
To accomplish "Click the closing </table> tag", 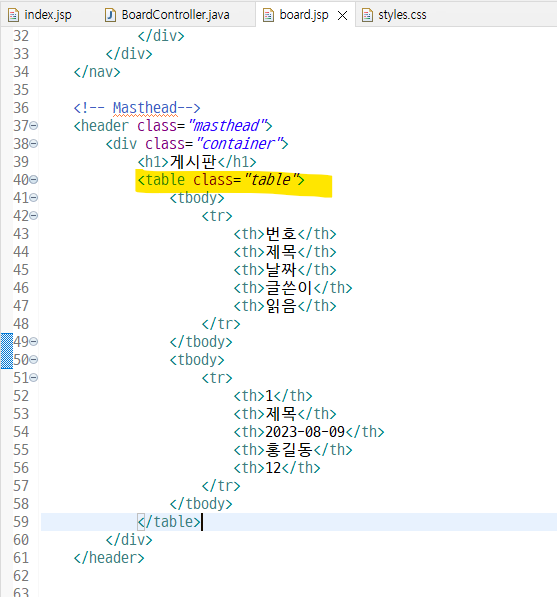I will (169, 522).
